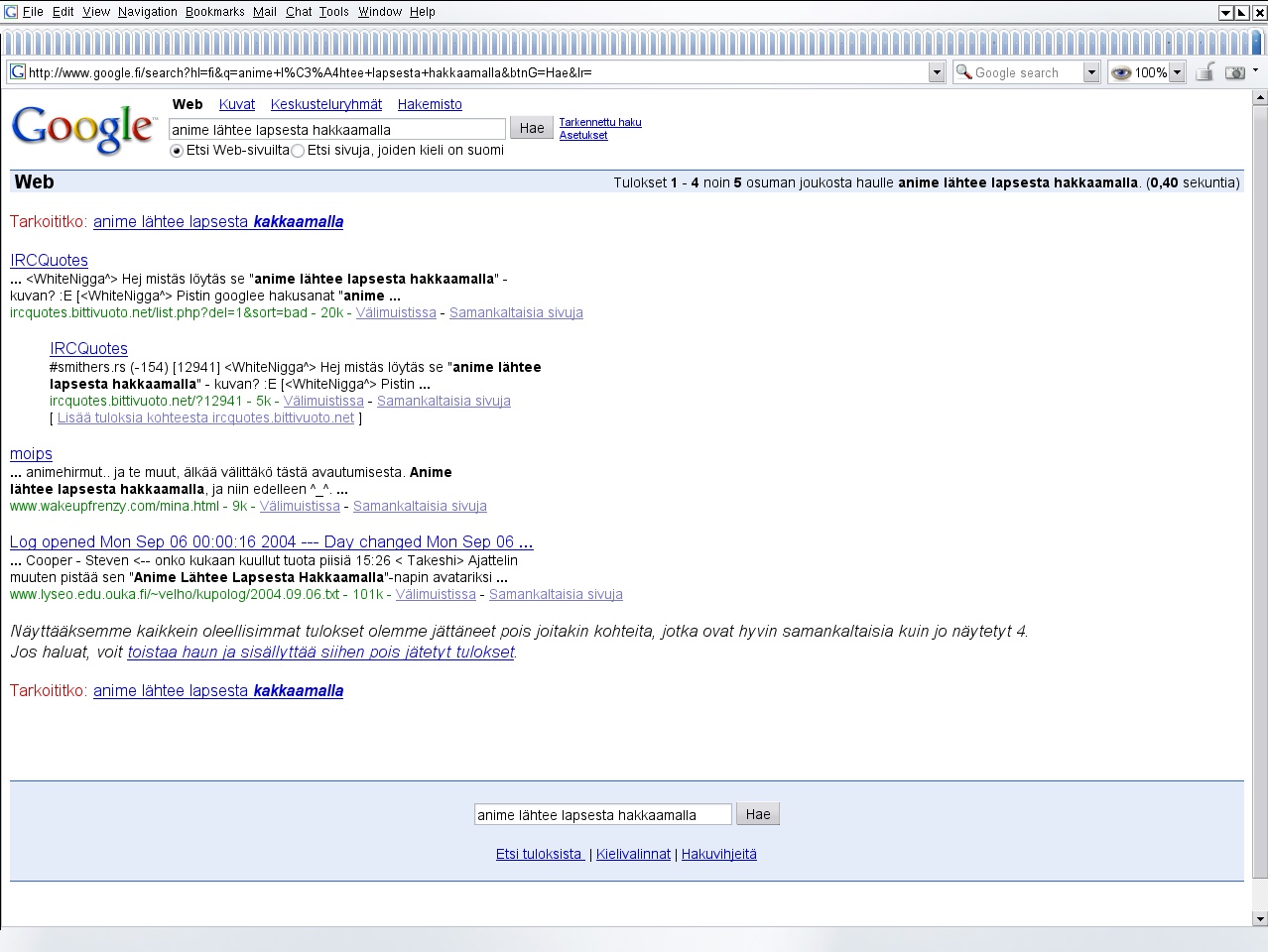The height and width of the screenshot is (952, 1268).
Task: Open the Edit menu
Action: coord(63,12)
